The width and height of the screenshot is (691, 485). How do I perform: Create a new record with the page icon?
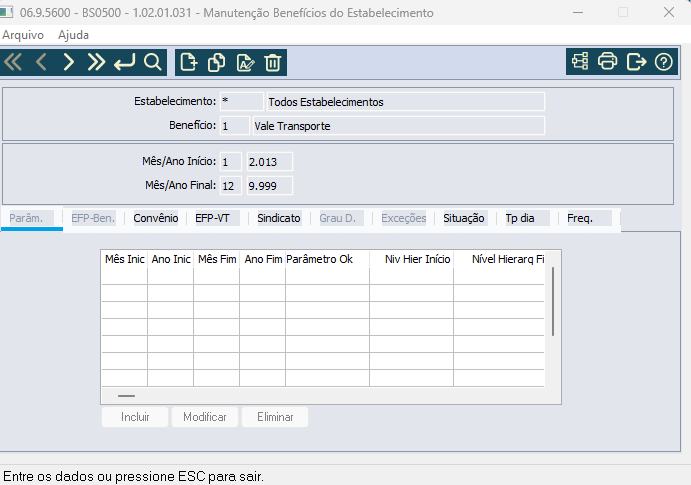point(189,62)
